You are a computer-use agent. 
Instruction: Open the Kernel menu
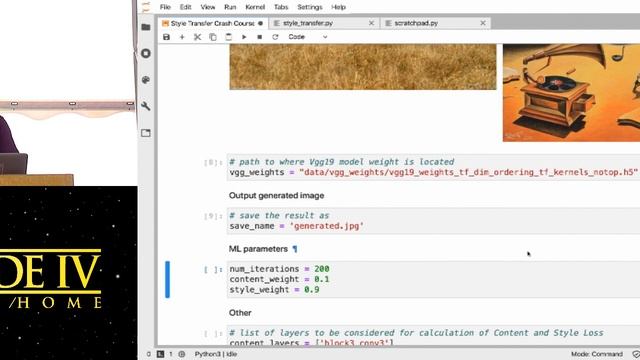pos(255,7)
